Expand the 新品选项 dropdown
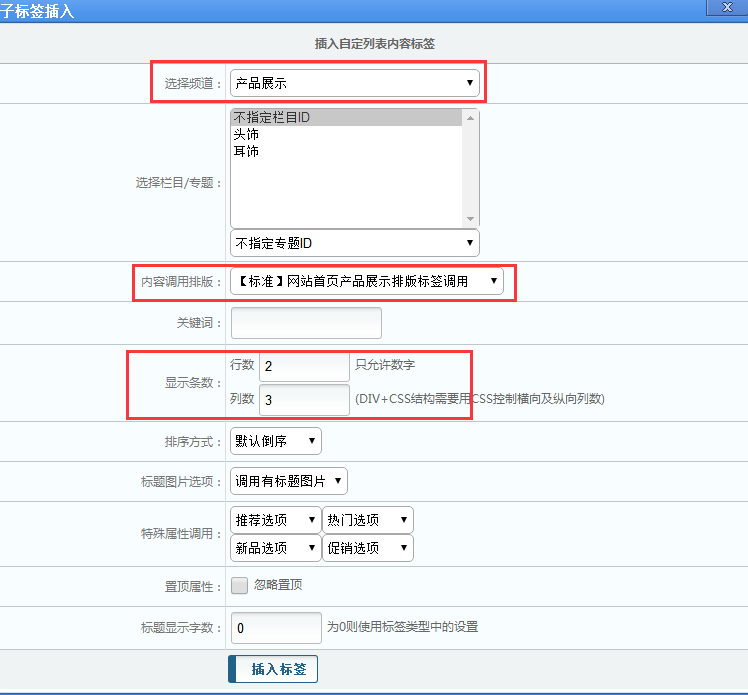 coord(275,548)
